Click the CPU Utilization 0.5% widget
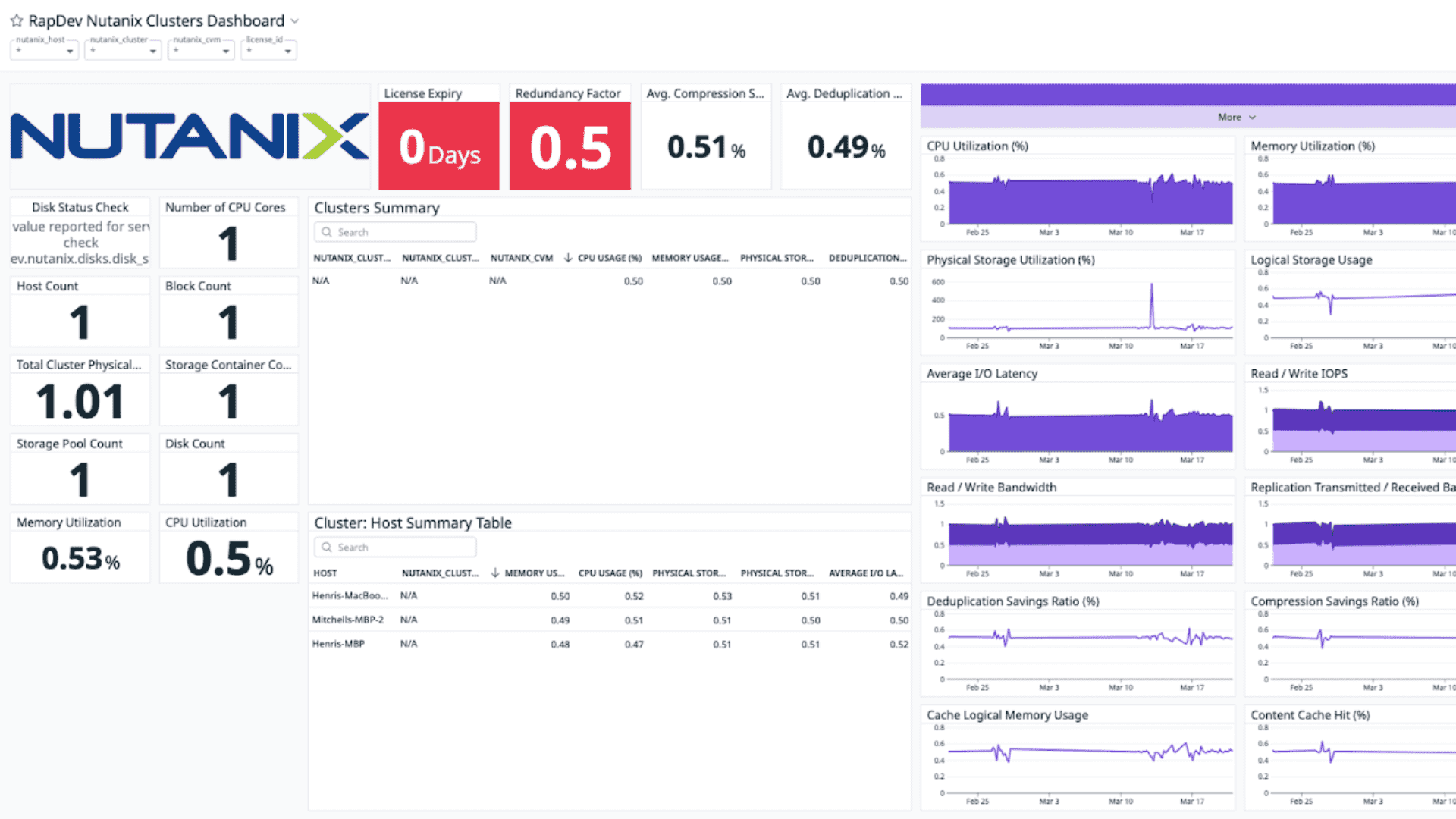The width and height of the screenshot is (1456, 819). tap(228, 548)
